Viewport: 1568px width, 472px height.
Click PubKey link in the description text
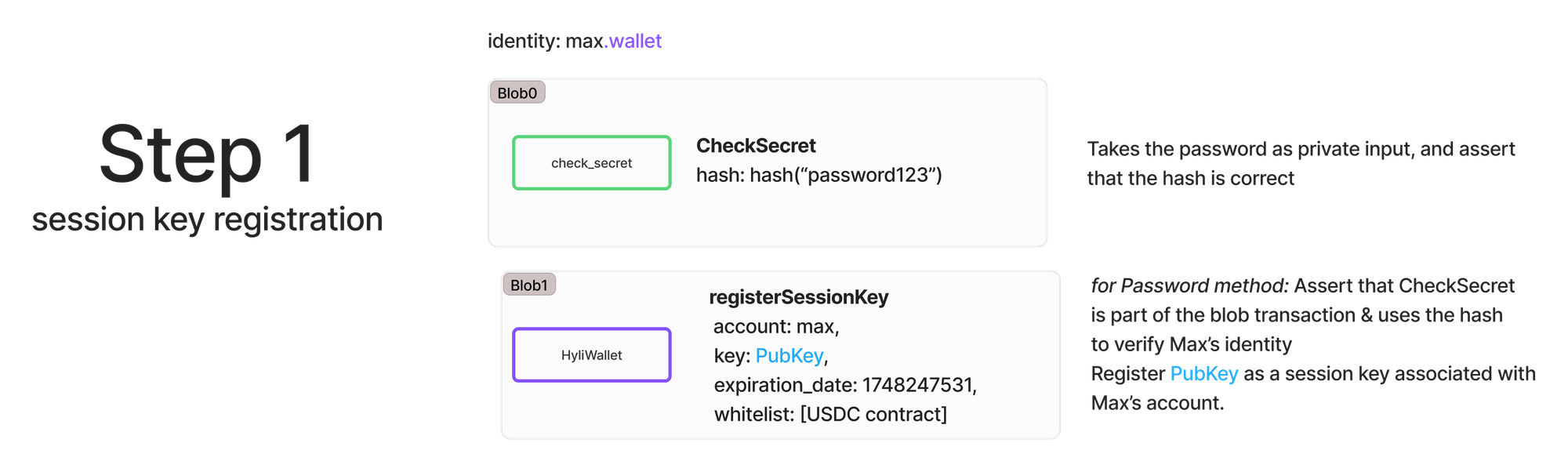(x=1203, y=374)
